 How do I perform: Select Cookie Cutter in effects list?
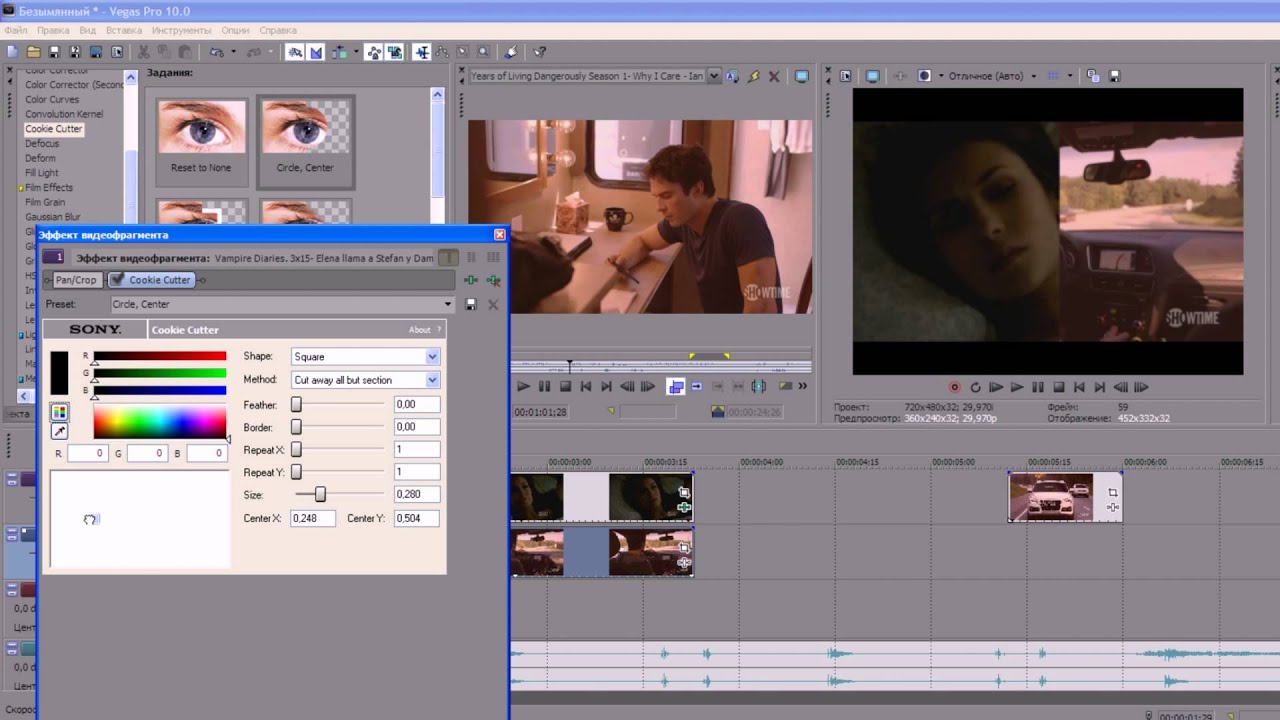tap(54, 129)
